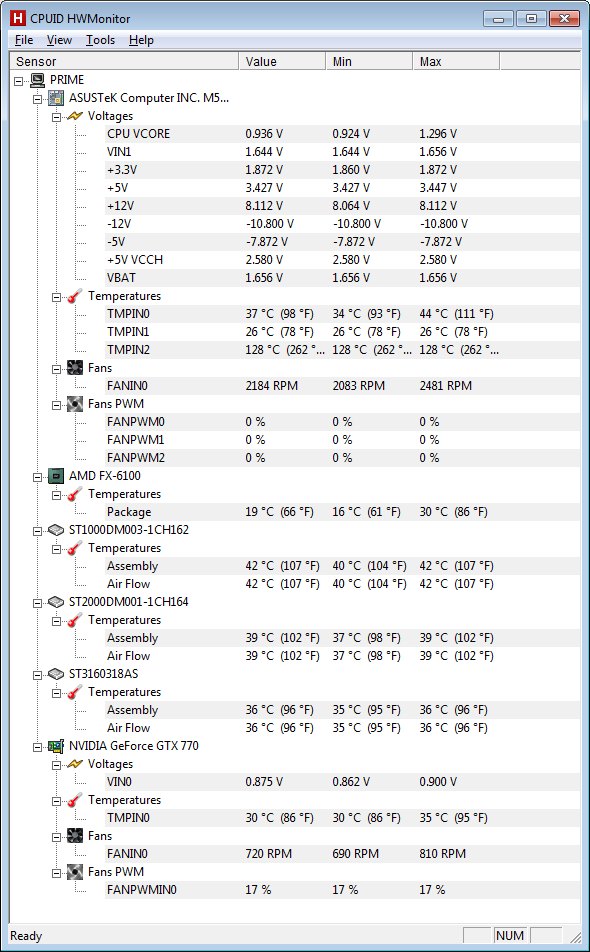Open the View menu

point(59,40)
